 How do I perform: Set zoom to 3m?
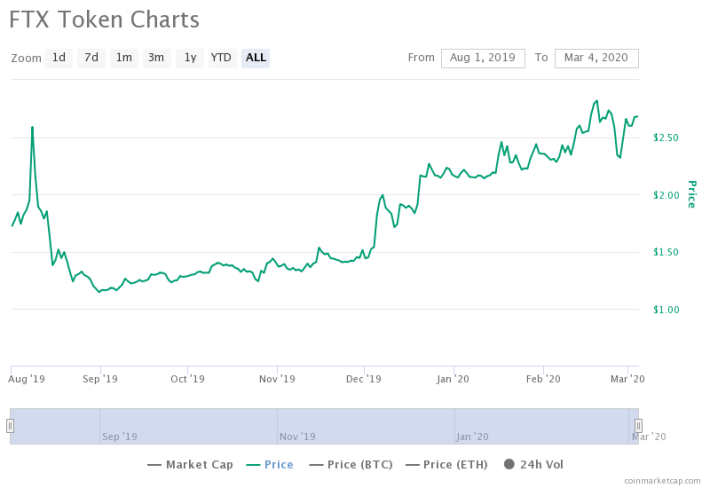[x=157, y=58]
